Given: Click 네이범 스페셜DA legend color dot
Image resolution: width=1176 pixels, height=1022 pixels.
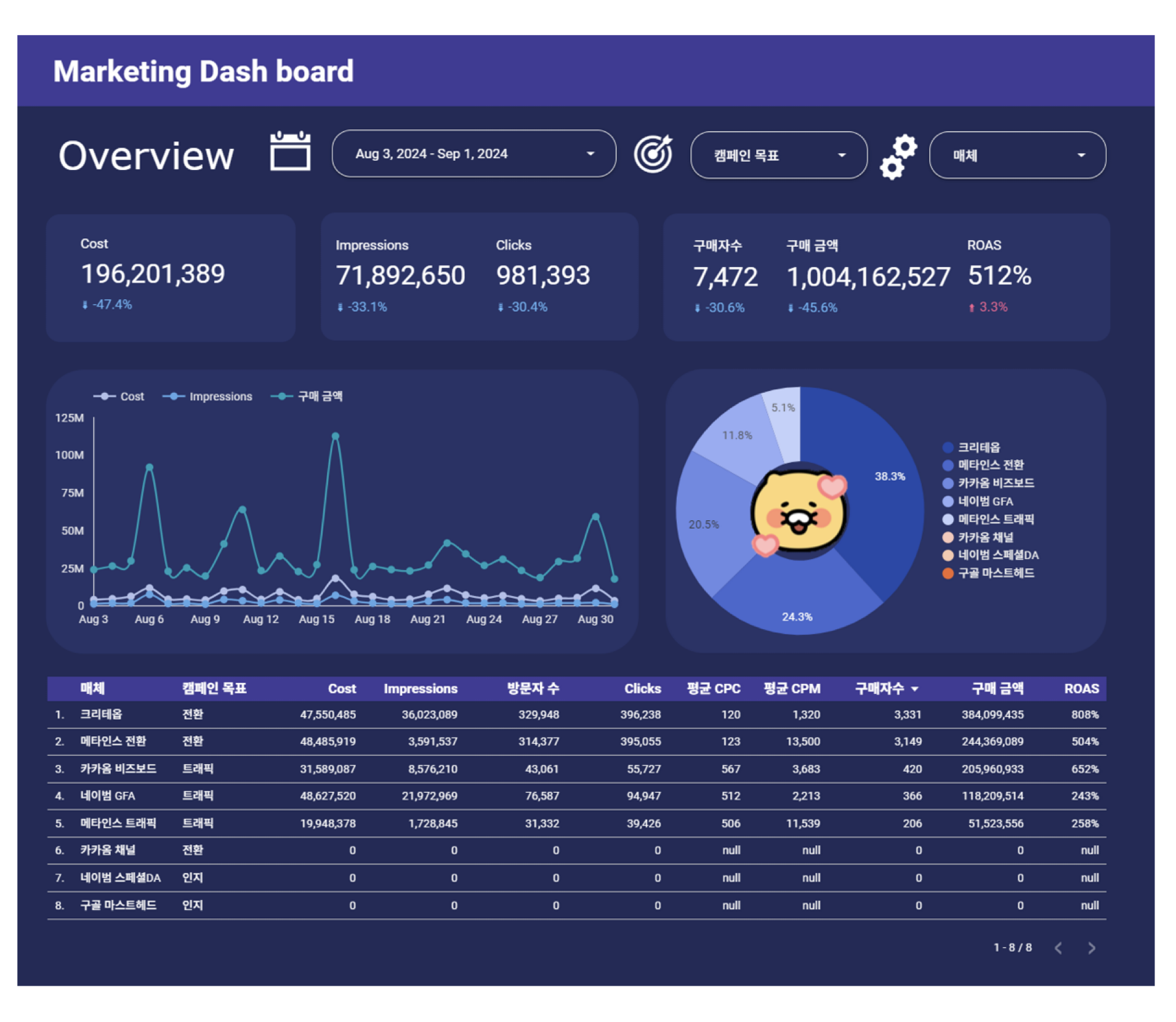Looking at the screenshot, I should (948, 555).
